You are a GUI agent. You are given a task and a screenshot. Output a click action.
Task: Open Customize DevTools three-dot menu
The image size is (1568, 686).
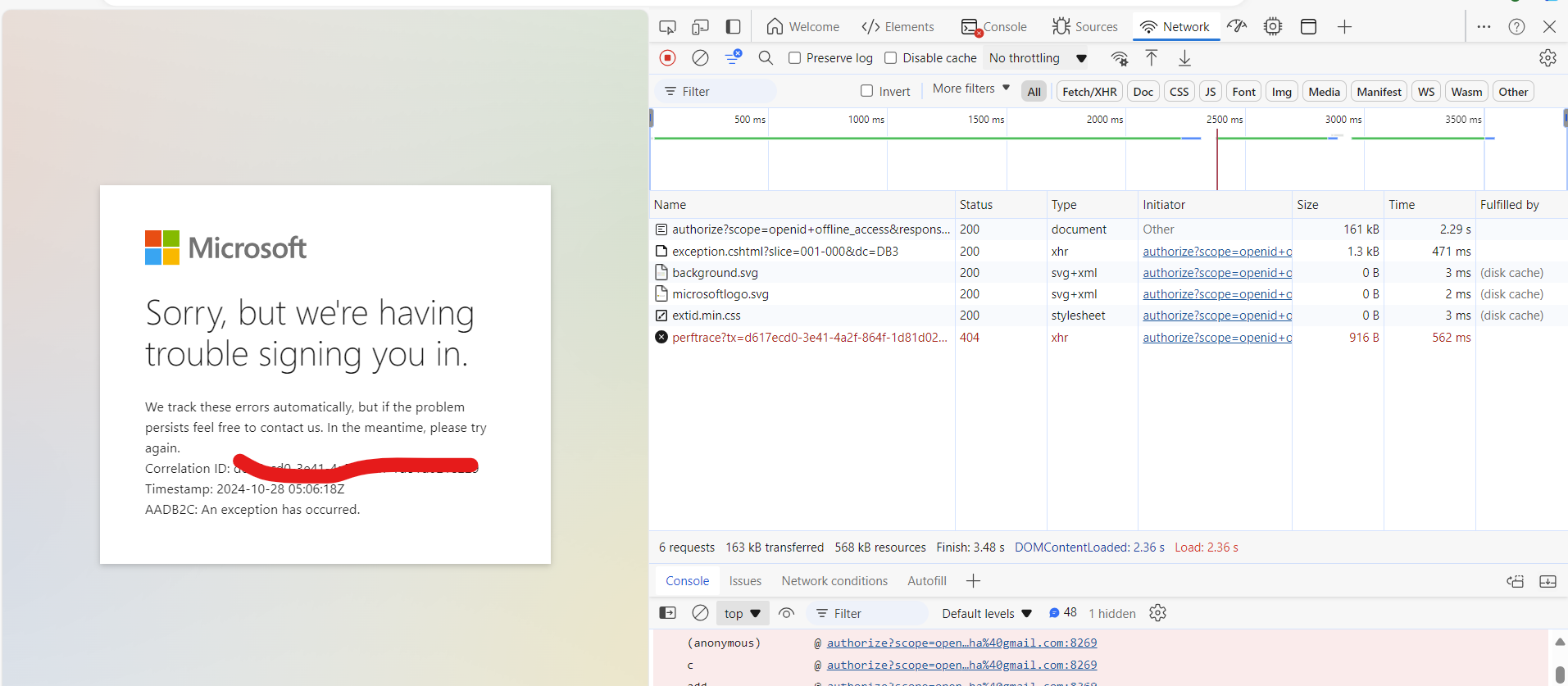[1484, 27]
